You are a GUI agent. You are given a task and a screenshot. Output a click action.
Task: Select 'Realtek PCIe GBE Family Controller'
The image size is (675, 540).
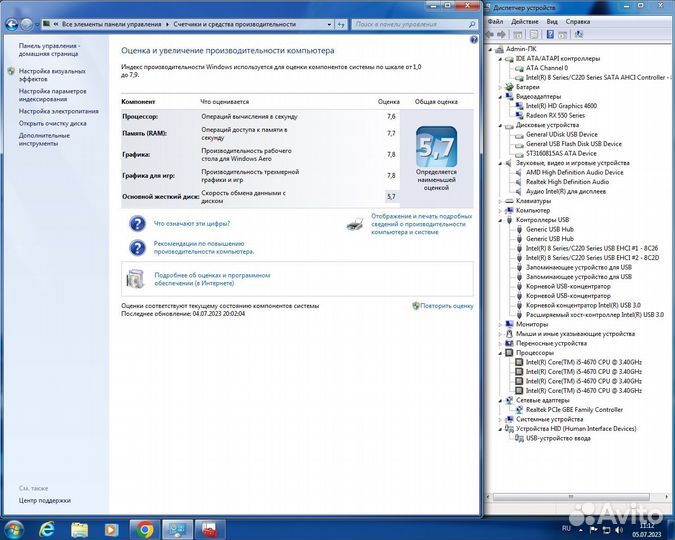coord(574,410)
